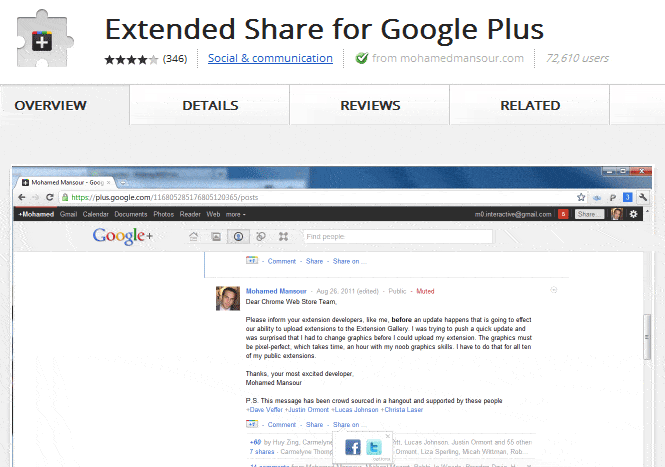The image size is (665, 467).
Task: Click the Google+ Circles icon
Action: pos(261,236)
